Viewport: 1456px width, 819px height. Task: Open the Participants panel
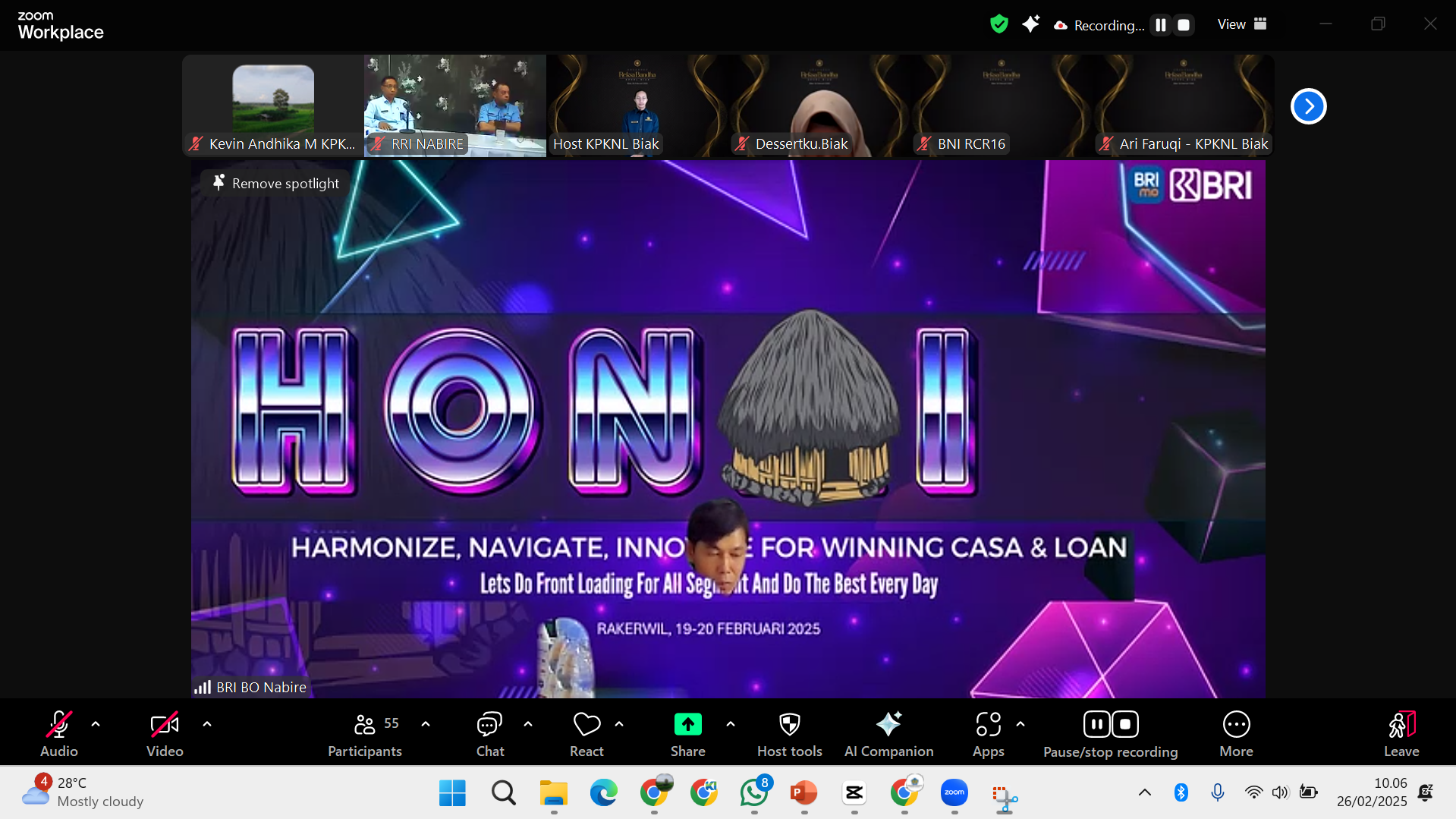(x=365, y=734)
